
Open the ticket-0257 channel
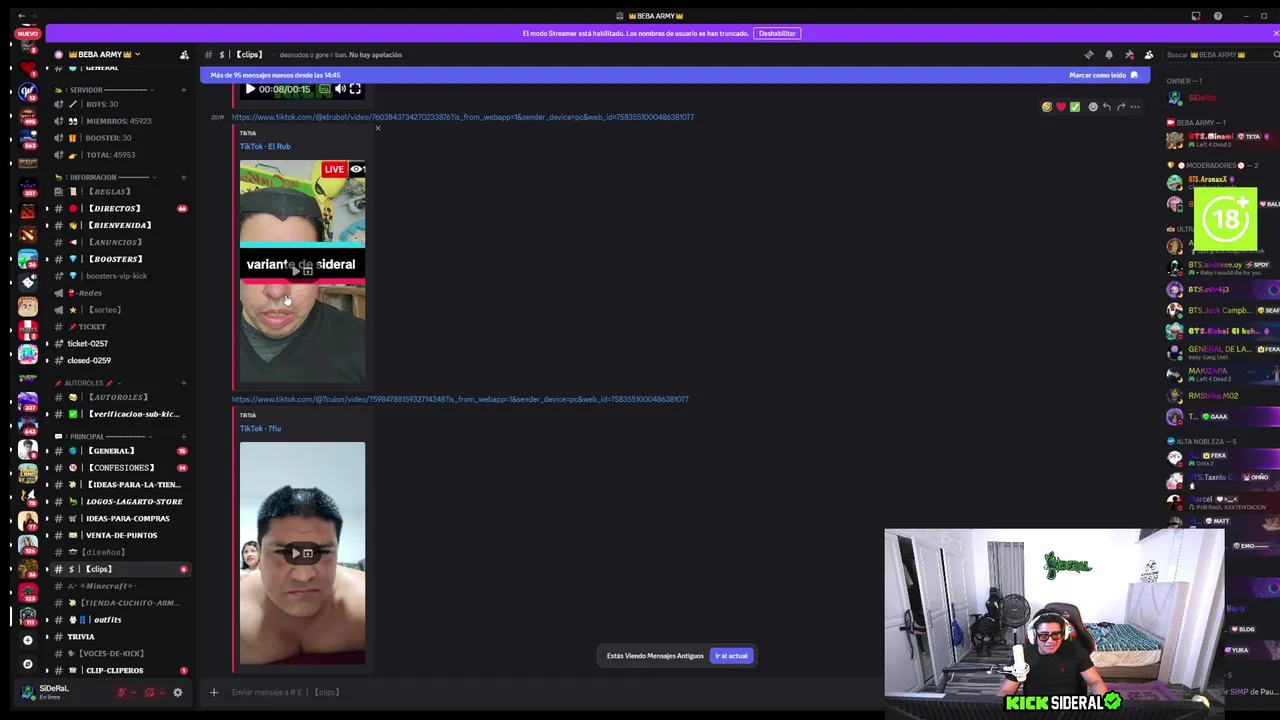pyautogui.click(x=118, y=343)
